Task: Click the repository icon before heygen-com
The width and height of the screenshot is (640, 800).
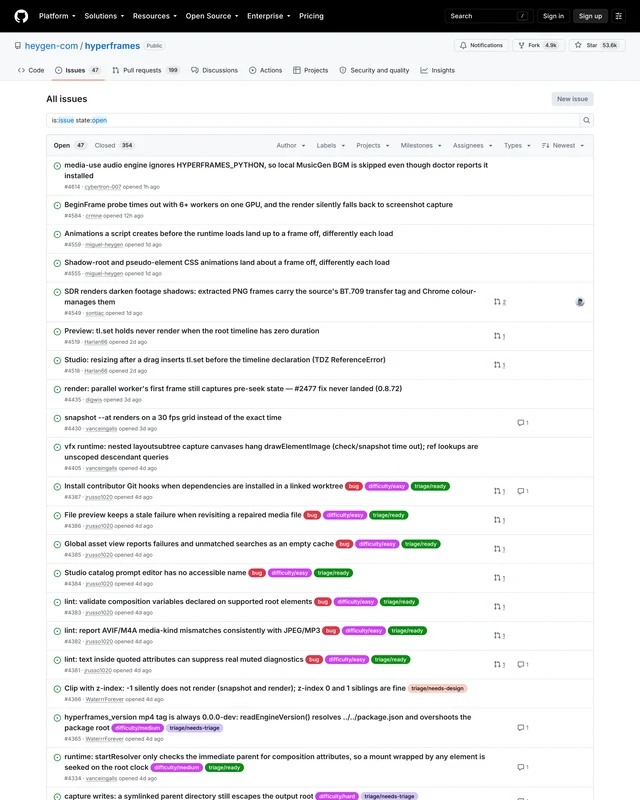Action: [18, 46]
